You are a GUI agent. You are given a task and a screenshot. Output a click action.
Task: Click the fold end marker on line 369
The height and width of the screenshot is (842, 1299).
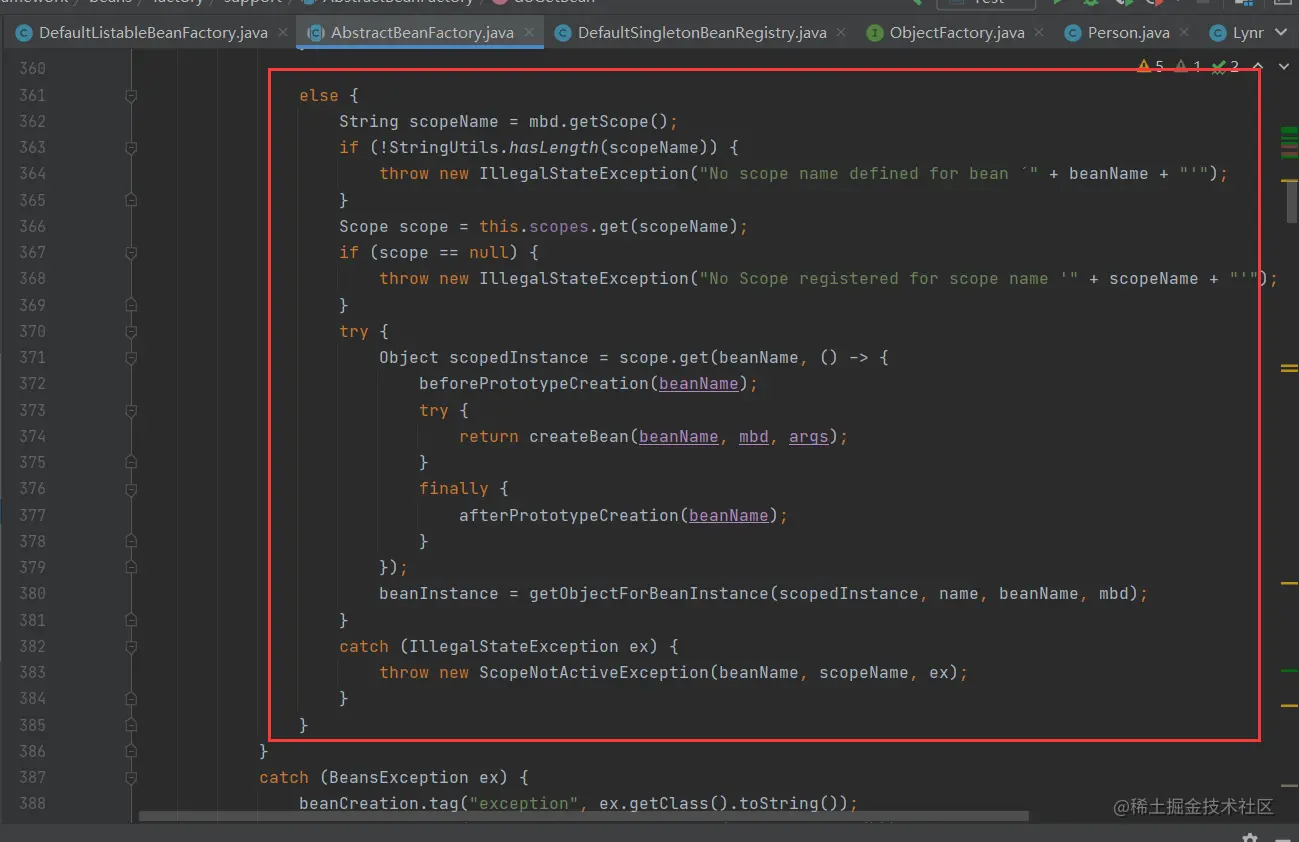click(x=131, y=305)
